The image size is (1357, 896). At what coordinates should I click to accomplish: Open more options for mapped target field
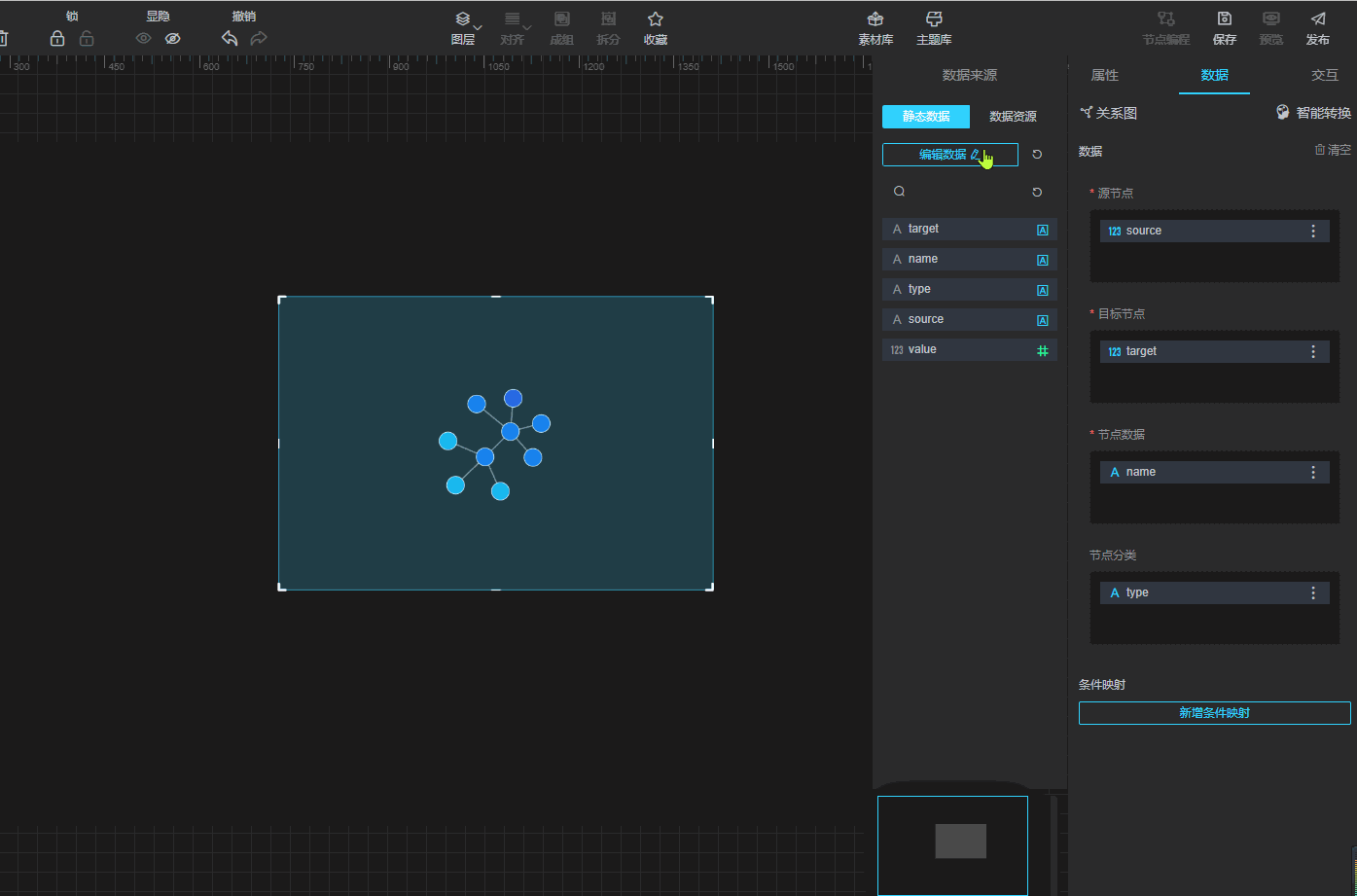pyautogui.click(x=1313, y=352)
